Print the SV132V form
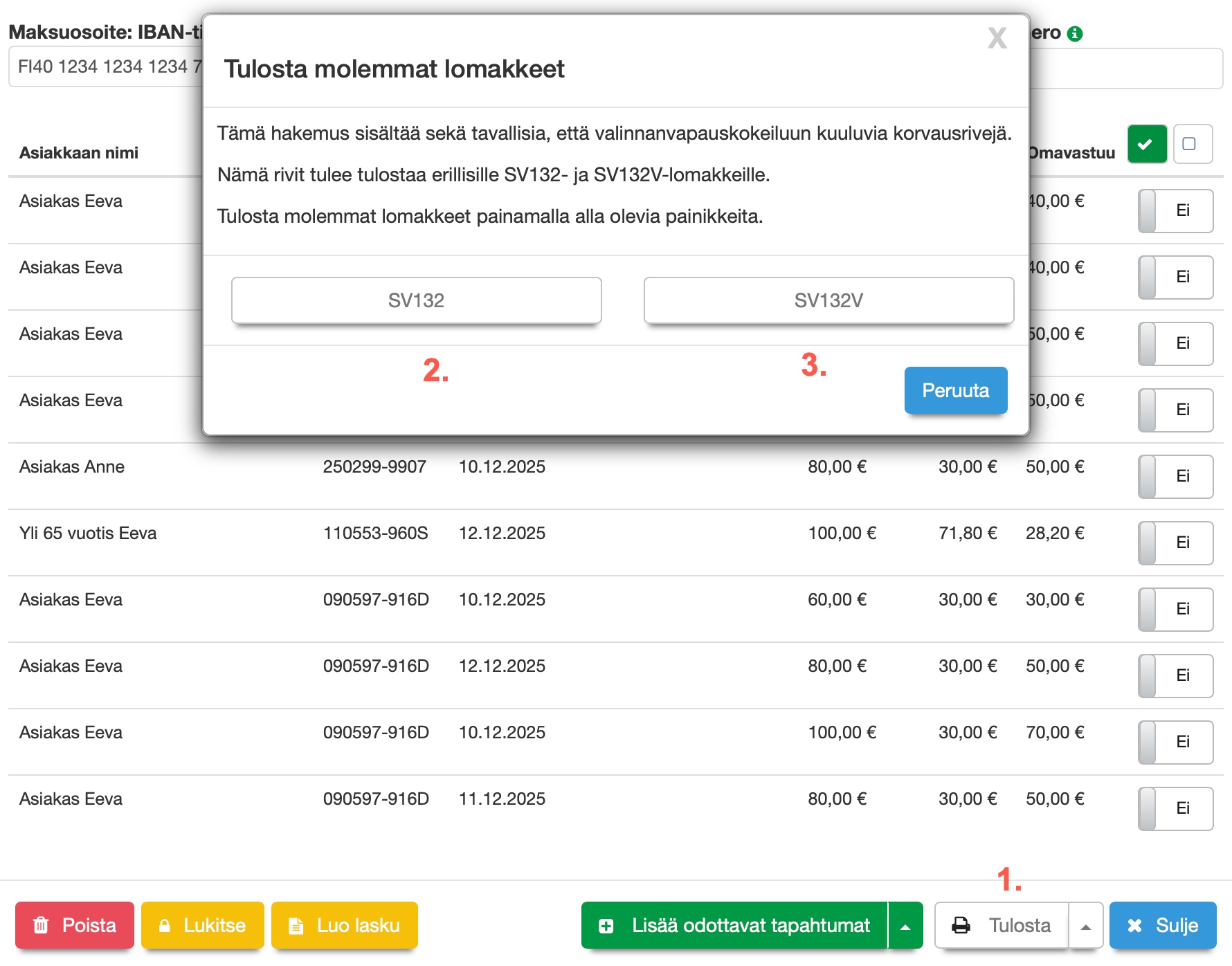The height and width of the screenshot is (966, 1232). [828, 300]
